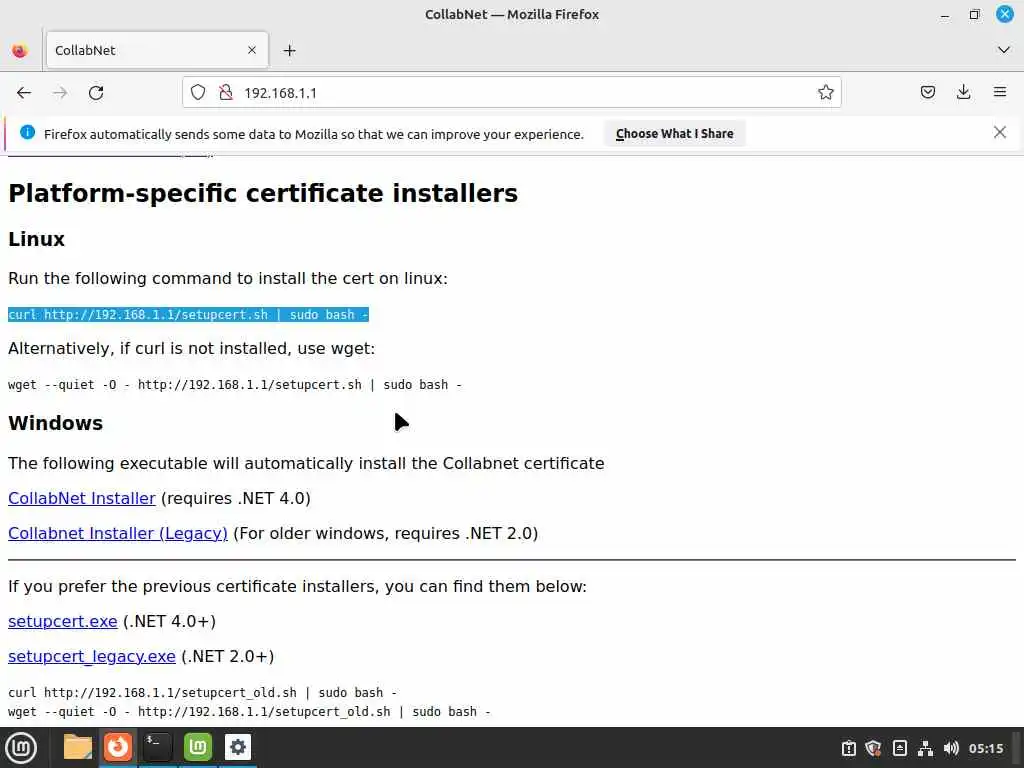1024x768 pixels.
Task: Click the curl setupcert_old.sh command line
Action: click(x=202, y=692)
